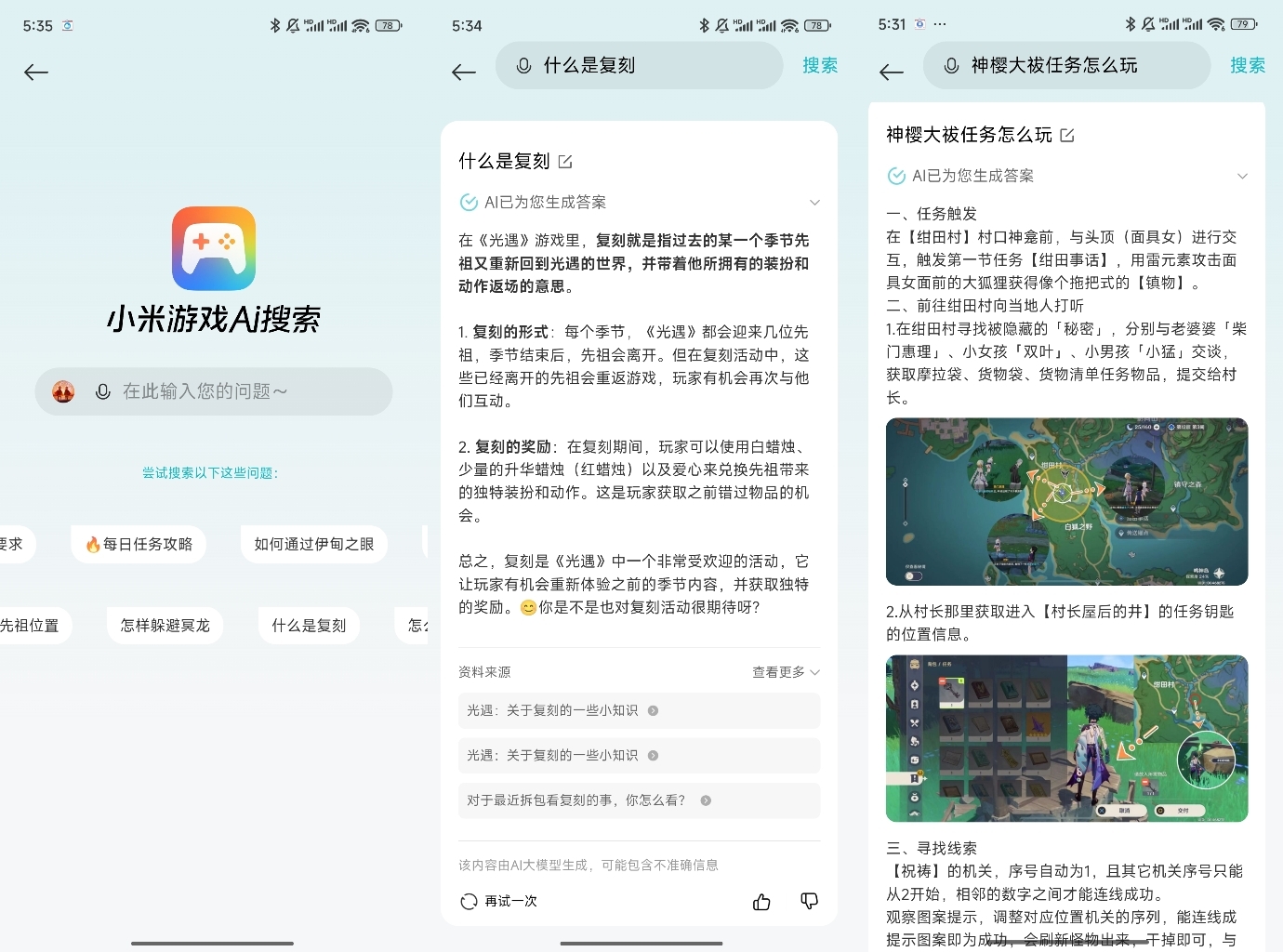1283x952 pixels.
Task: Select the 每日任务攻略 suggestion chip
Action: [139, 545]
